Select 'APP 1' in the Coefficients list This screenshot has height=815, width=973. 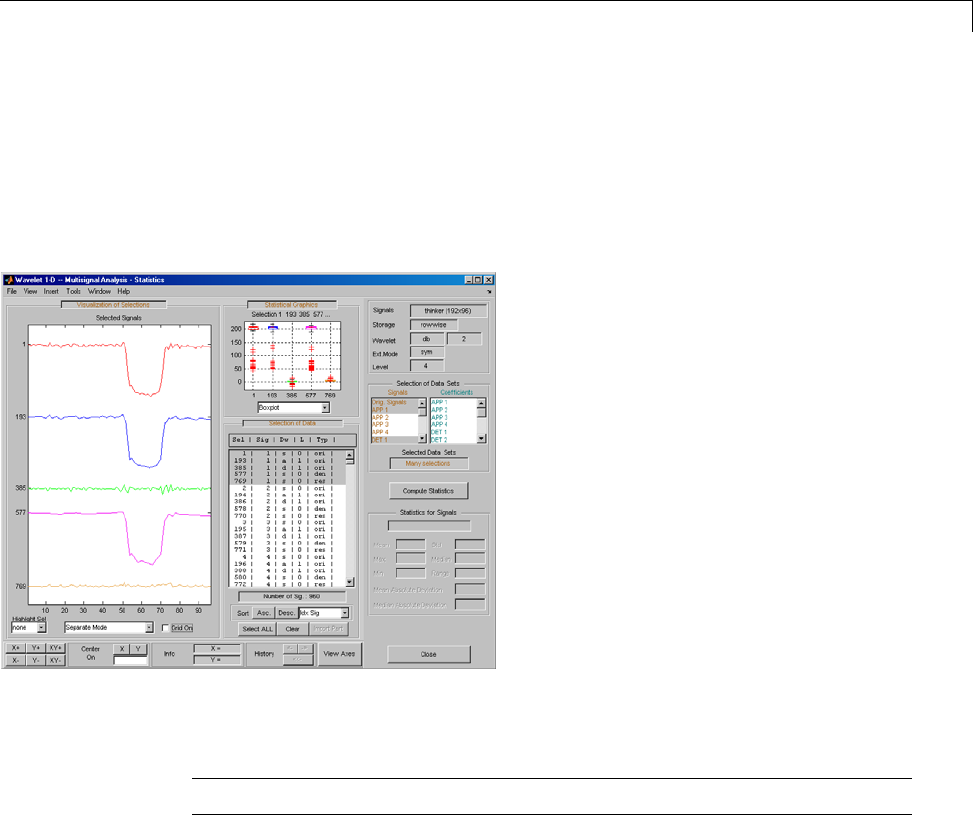tap(454, 402)
